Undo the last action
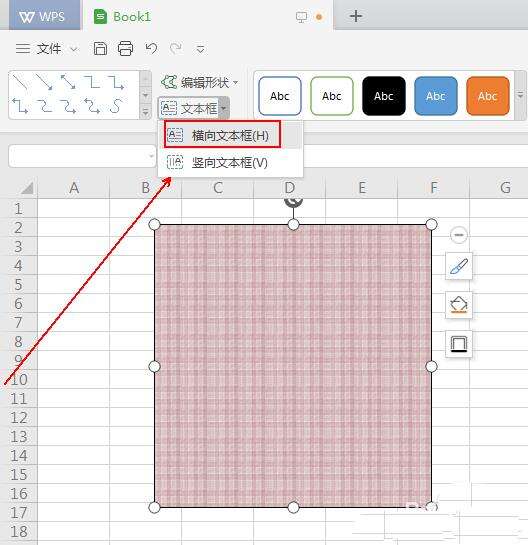This screenshot has height=545, width=528. (x=151, y=48)
